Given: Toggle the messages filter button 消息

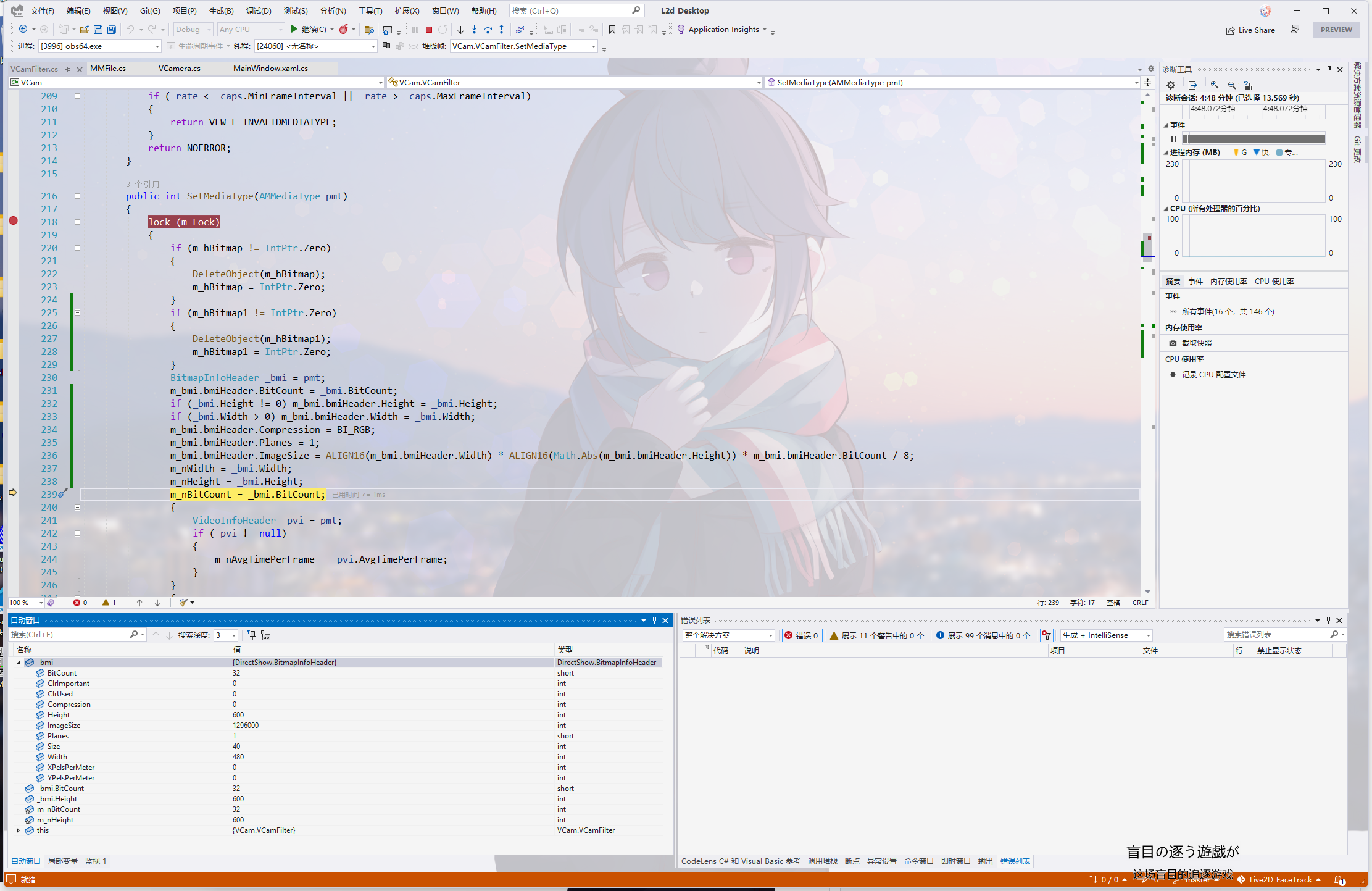Looking at the screenshot, I should point(983,635).
